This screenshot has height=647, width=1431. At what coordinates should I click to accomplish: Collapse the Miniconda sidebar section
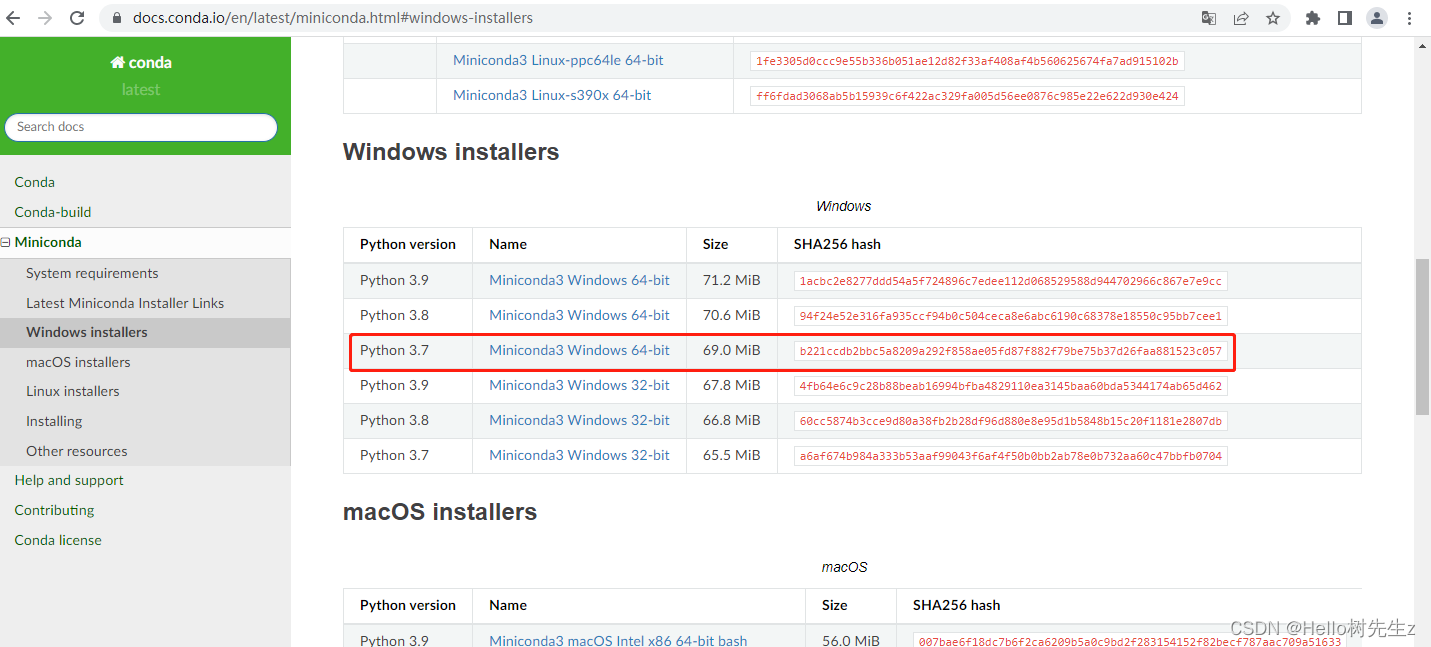(6, 242)
